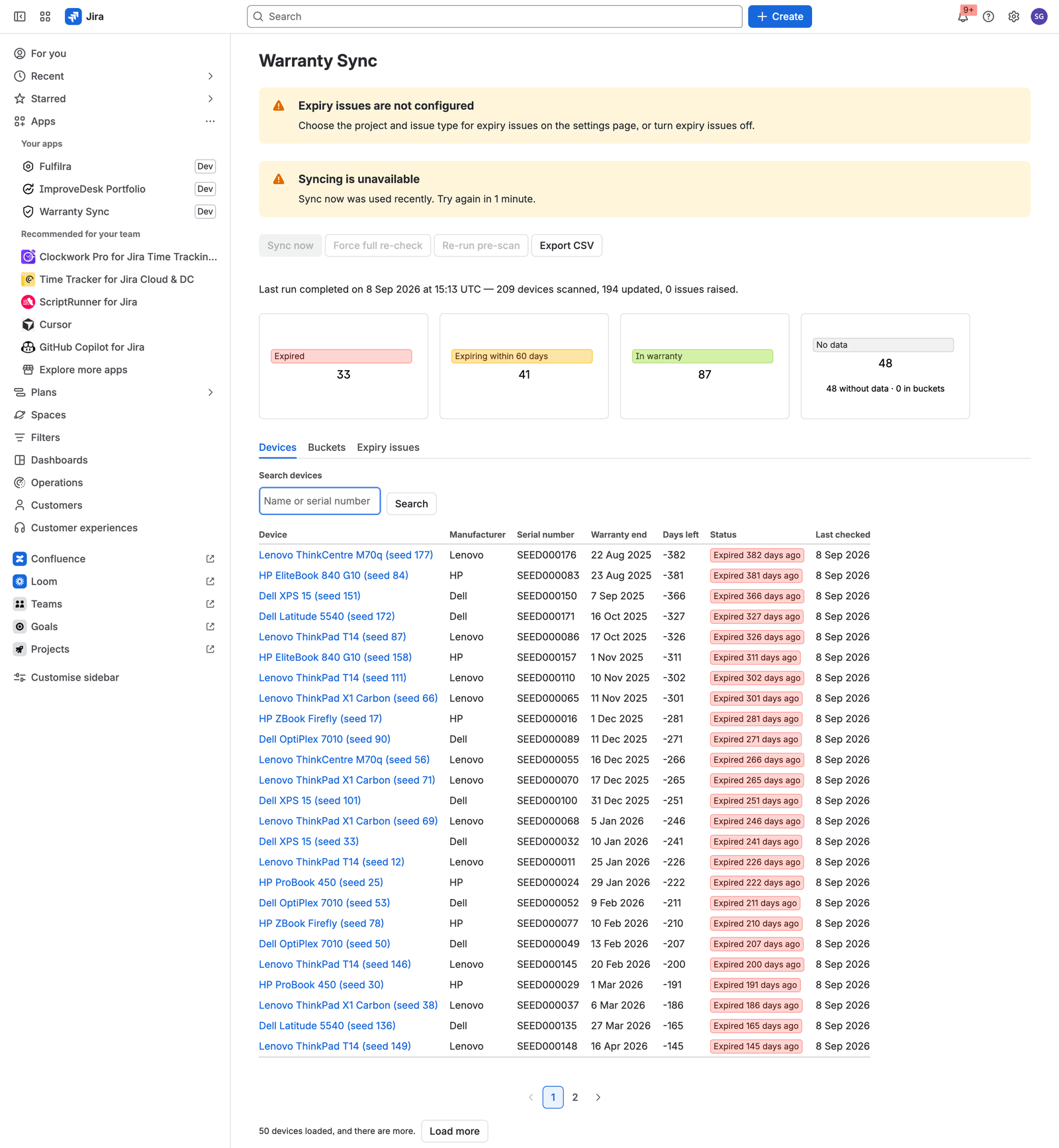Open the settings gear icon
The height and width of the screenshot is (1148, 1059).
tap(1013, 17)
